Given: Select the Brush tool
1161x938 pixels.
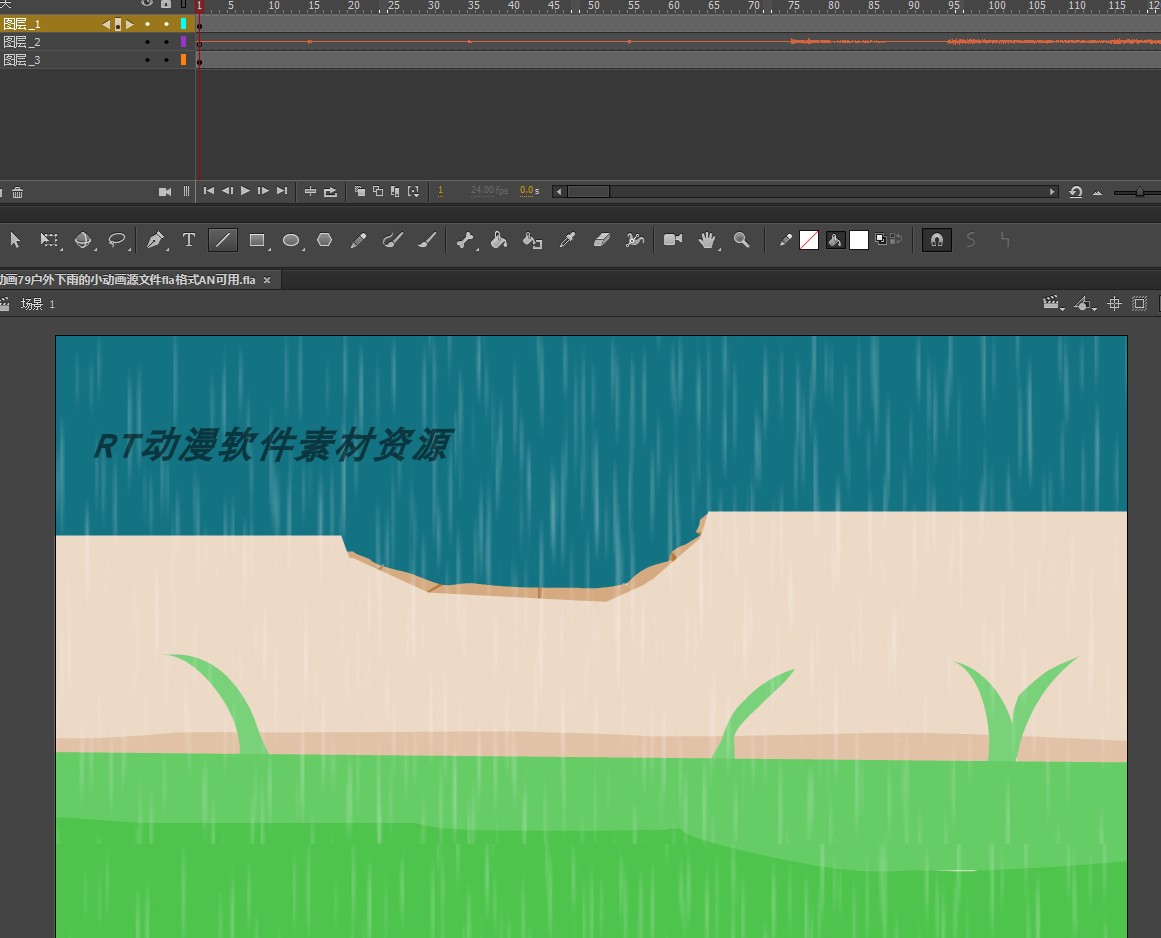Looking at the screenshot, I should (x=427, y=240).
